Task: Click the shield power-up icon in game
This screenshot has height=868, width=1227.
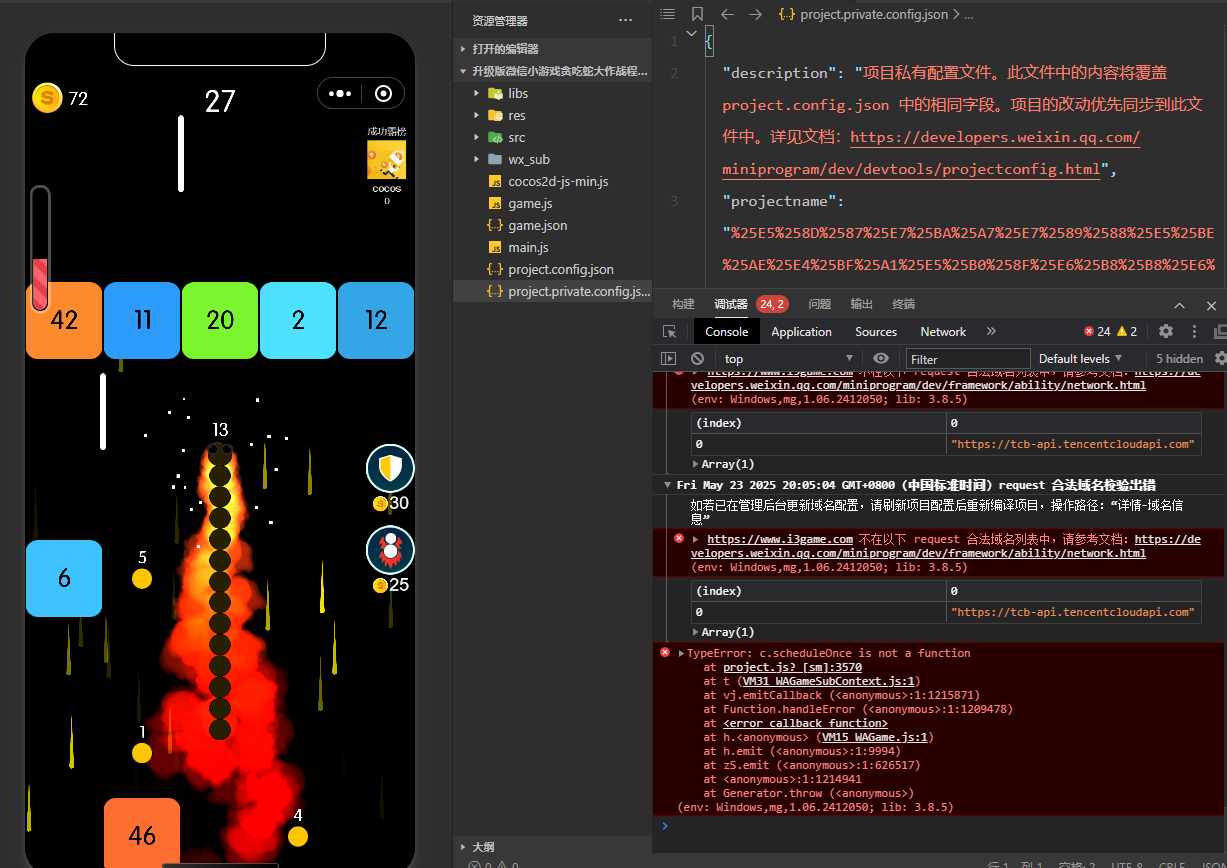Action: (389, 468)
